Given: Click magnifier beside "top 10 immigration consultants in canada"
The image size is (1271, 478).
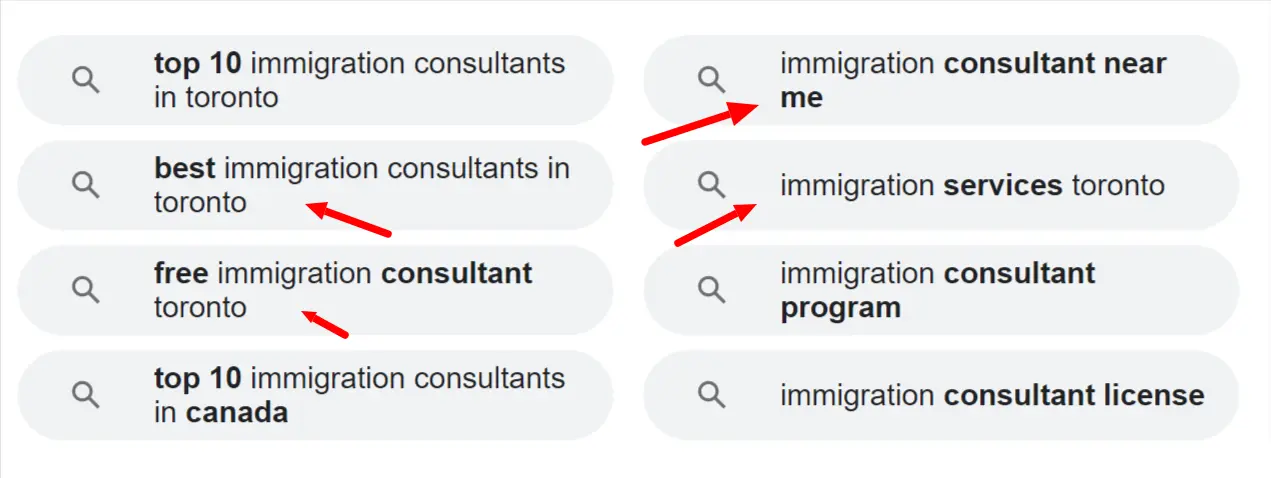Looking at the screenshot, I should (x=86, y=395).
